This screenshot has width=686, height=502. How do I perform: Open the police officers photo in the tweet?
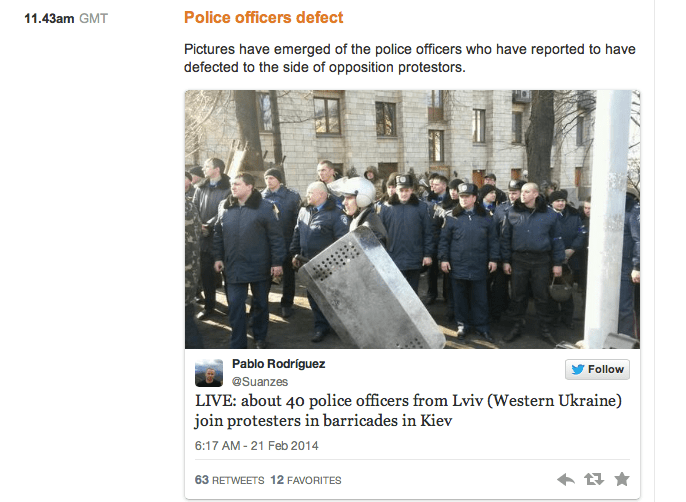coord(412,219)
